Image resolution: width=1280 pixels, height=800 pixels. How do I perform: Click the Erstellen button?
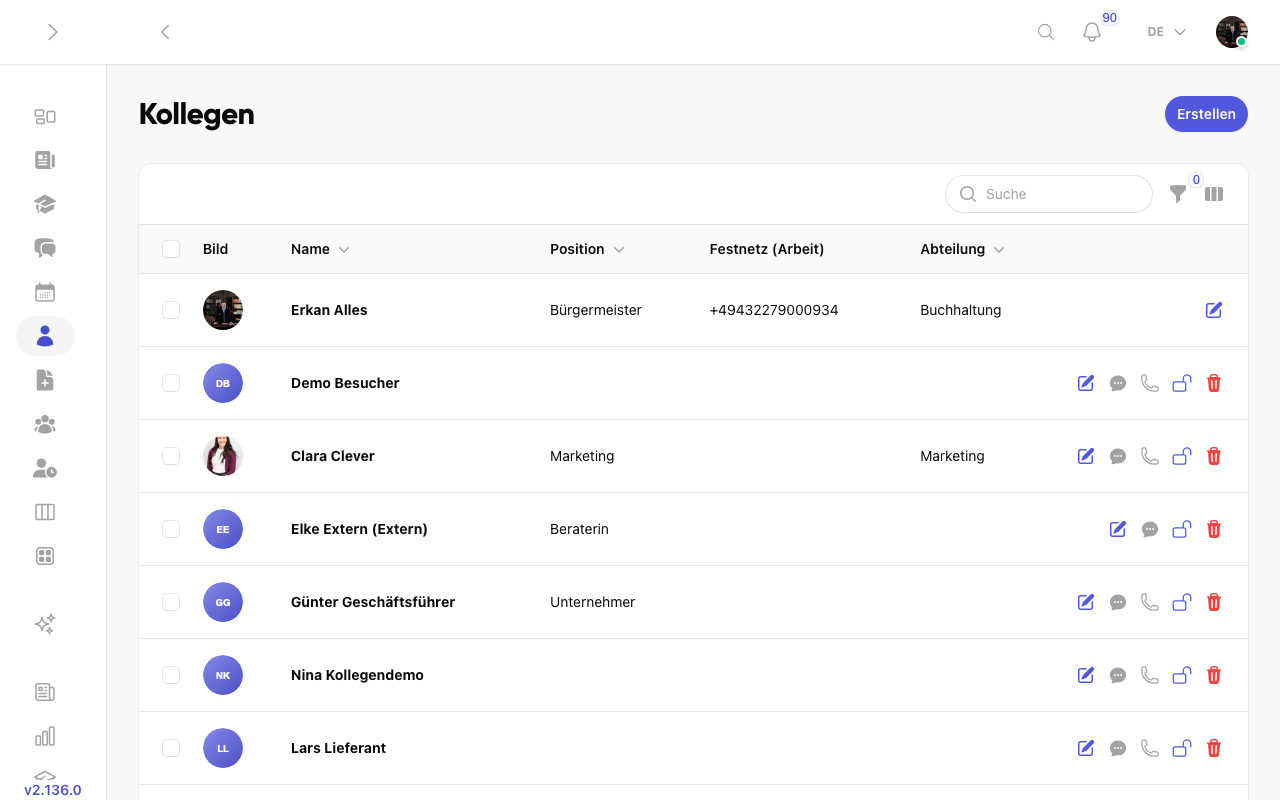point(1206,114)
